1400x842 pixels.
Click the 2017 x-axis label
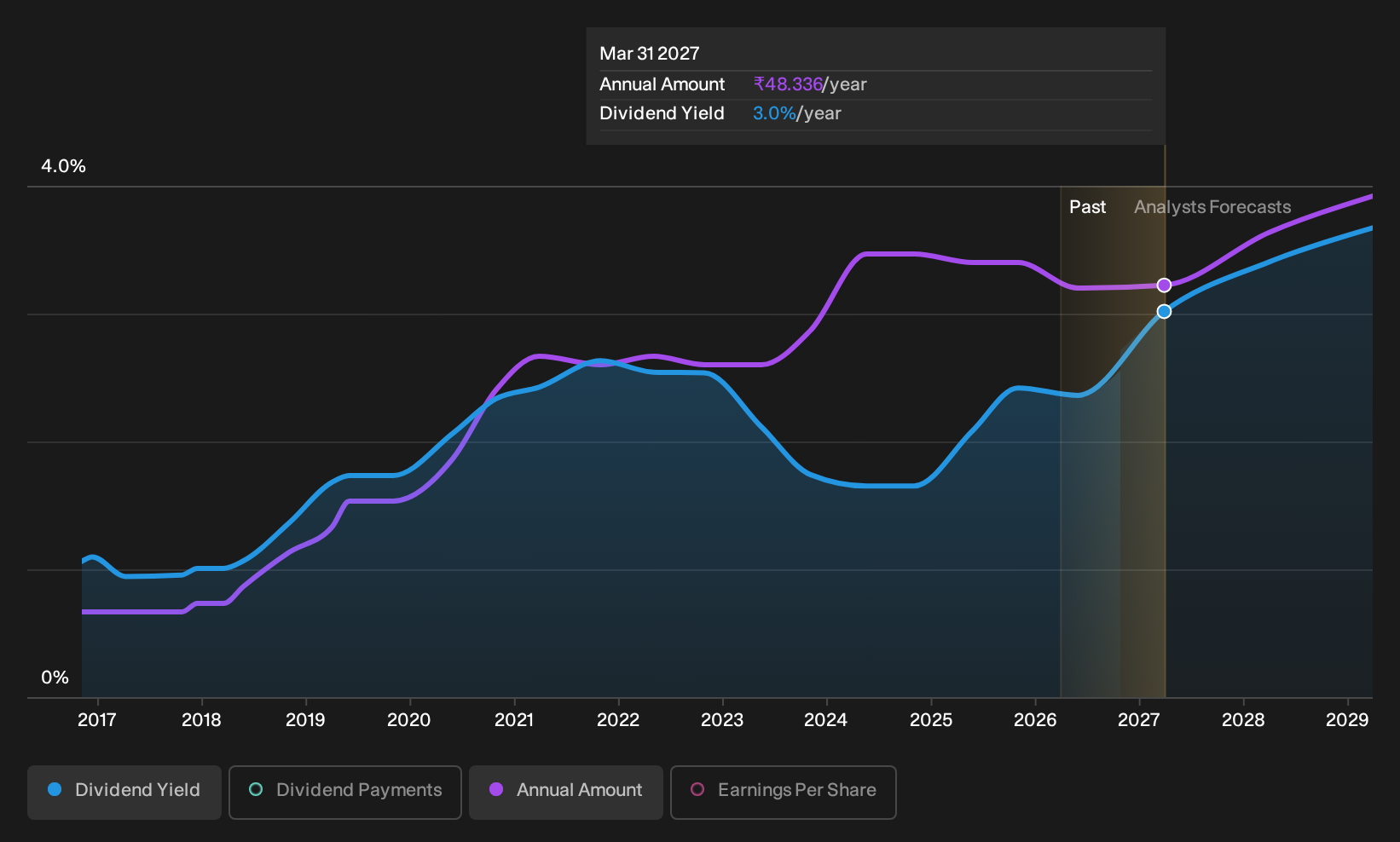click(97, 720)
